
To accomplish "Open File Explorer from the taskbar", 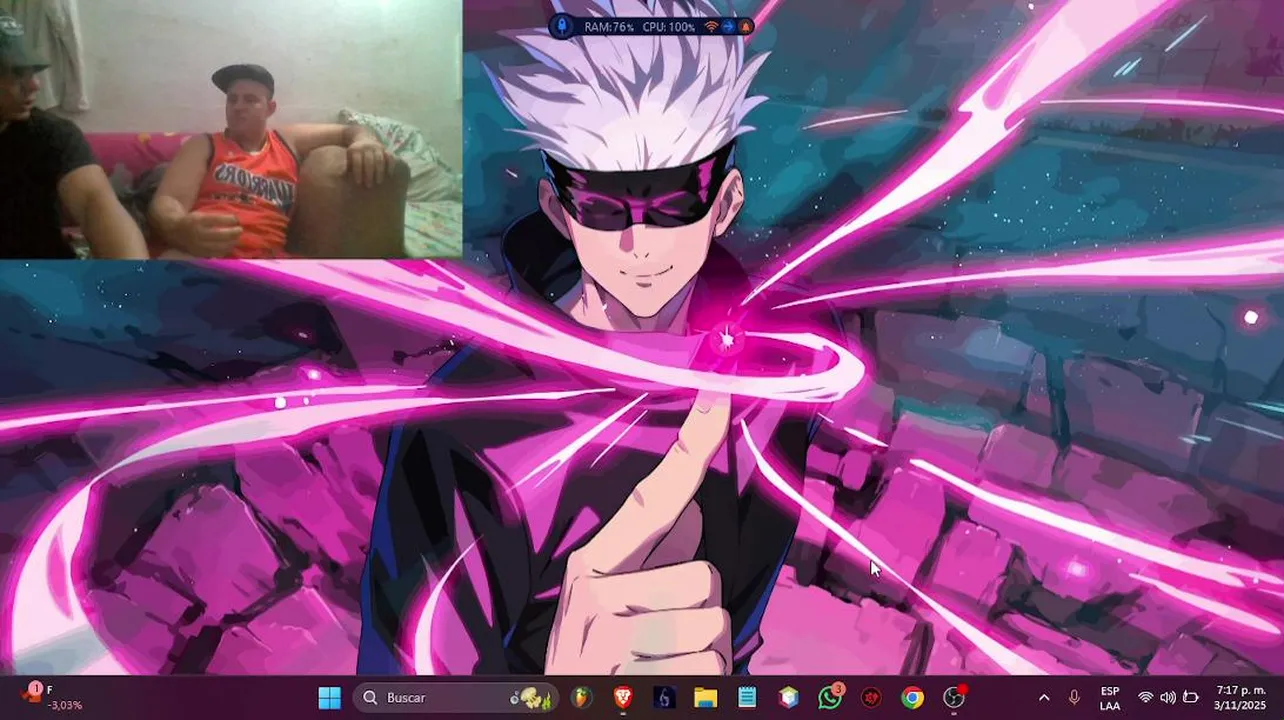I will 706,697.
